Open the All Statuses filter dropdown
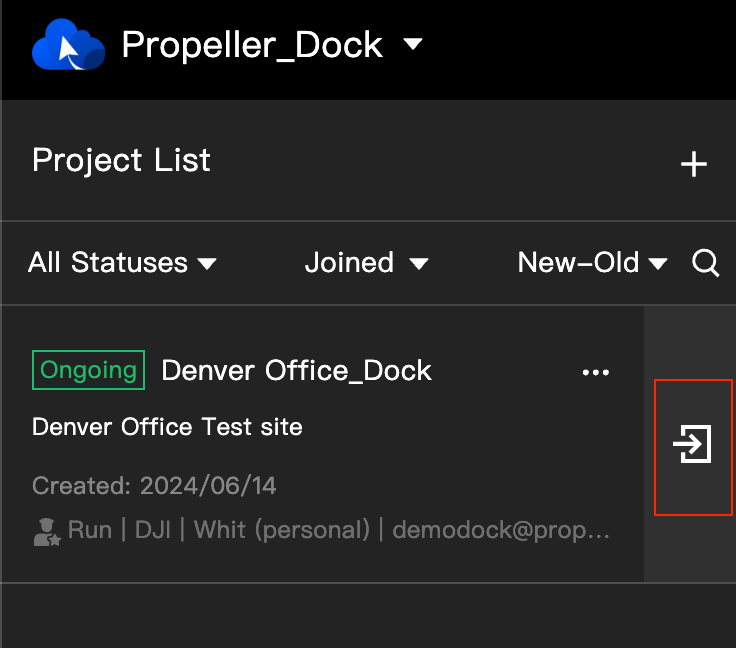736x648 pixels. point(122,262)
